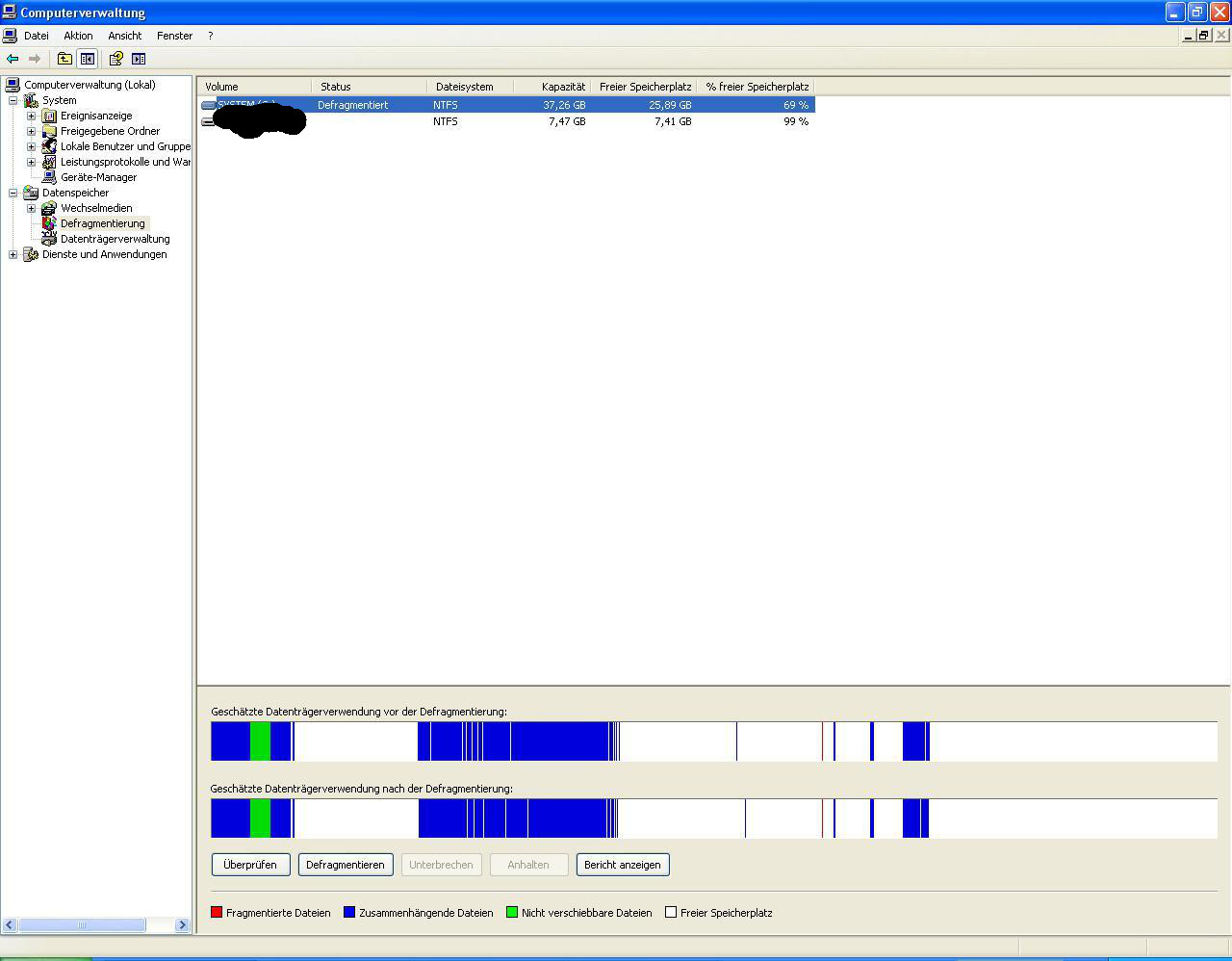Screen dimensions: 1232x961
Task: Sort by the Dateisystem column header
Action: [x=471, y=87]
